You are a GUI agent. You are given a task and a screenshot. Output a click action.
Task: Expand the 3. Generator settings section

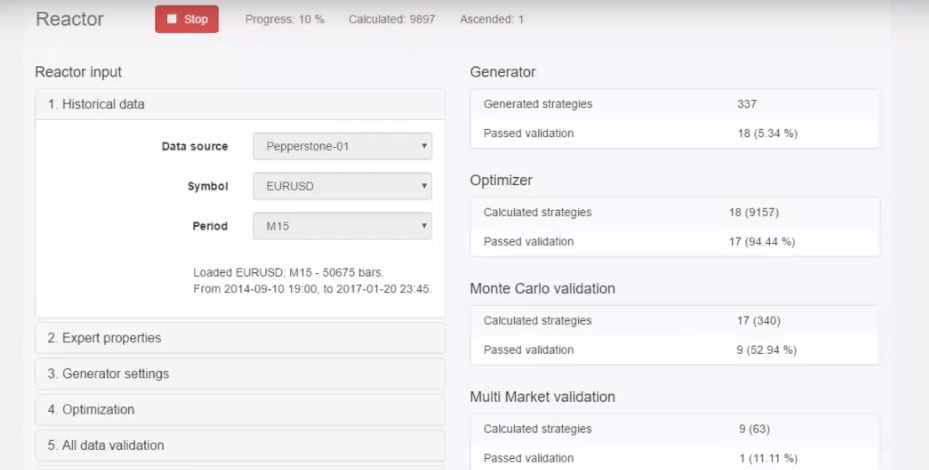pyautogui.click(x=240, y=373)
